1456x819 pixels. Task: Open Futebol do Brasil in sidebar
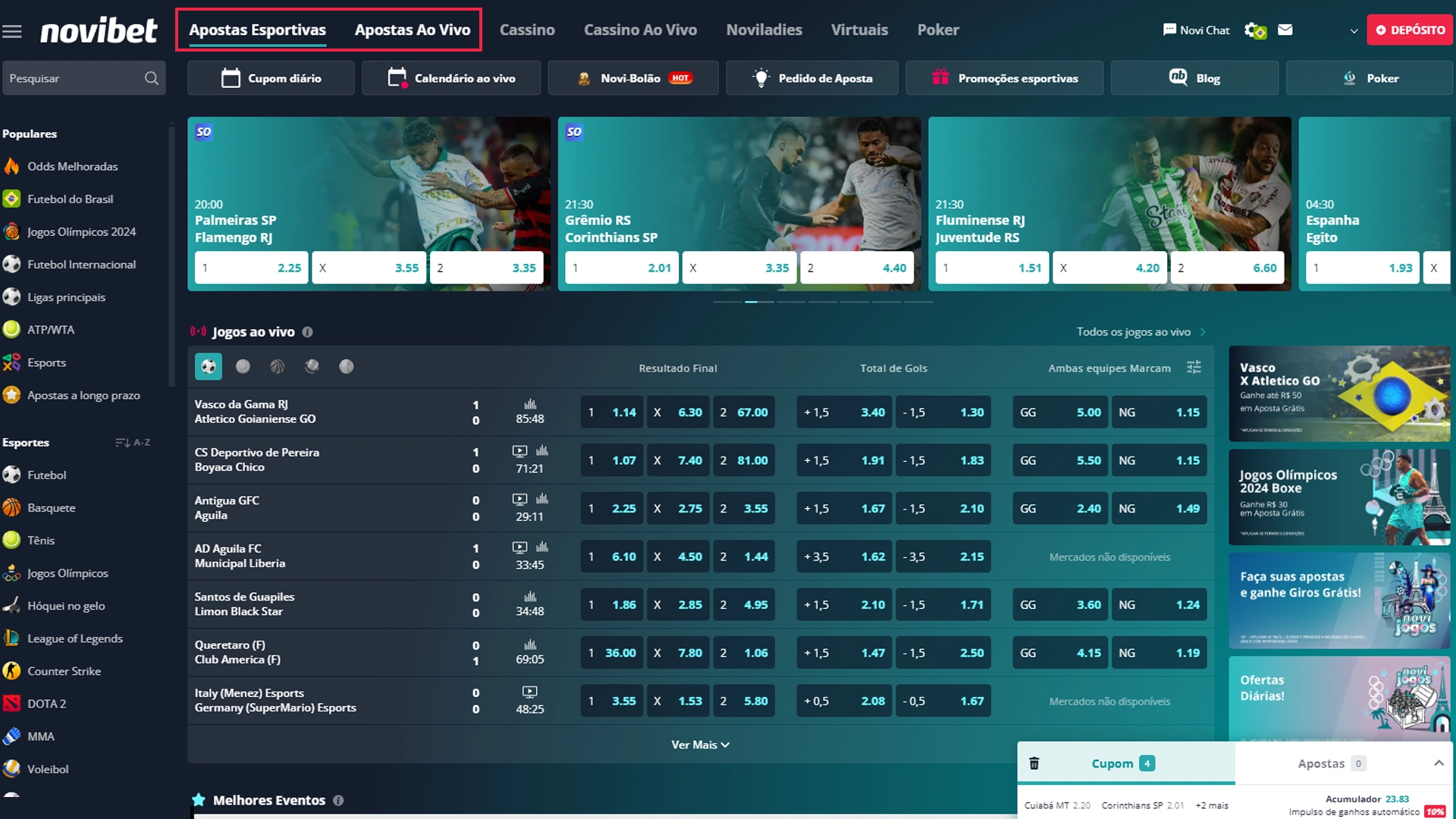pyautogui.click(x=70, y=199)
